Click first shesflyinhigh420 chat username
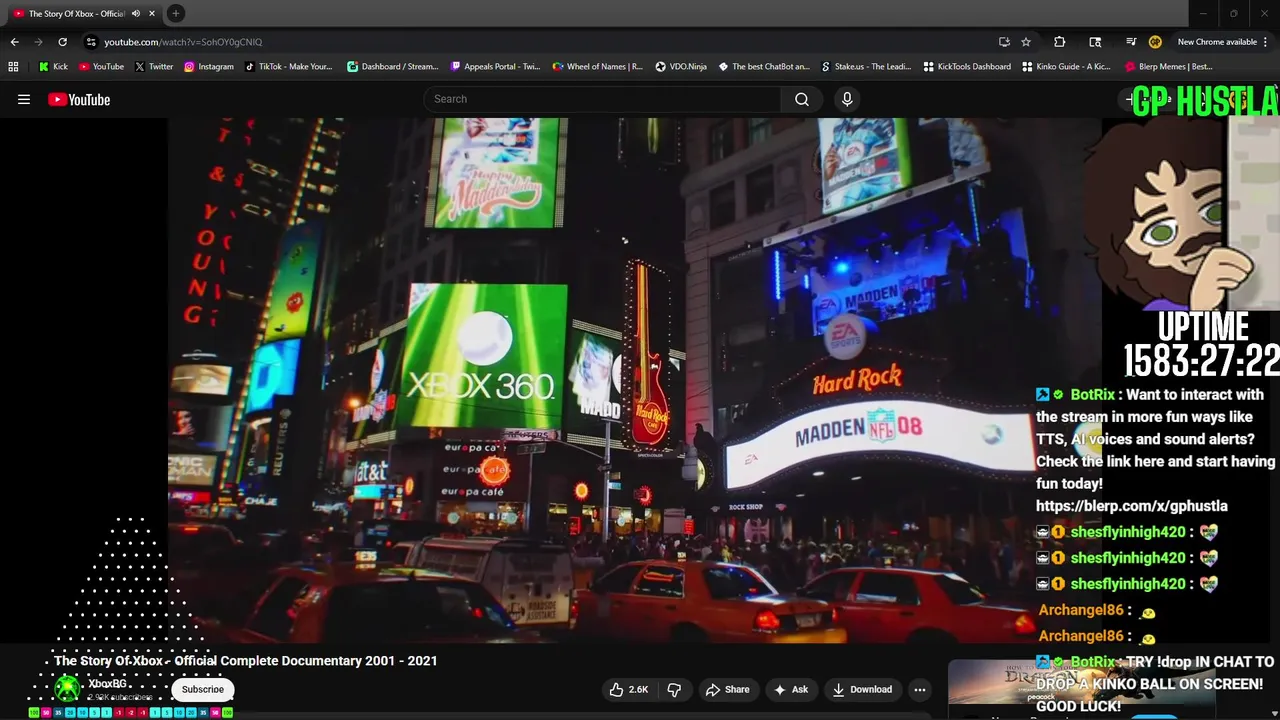 pyautogui.click(x=1127, y=532)
